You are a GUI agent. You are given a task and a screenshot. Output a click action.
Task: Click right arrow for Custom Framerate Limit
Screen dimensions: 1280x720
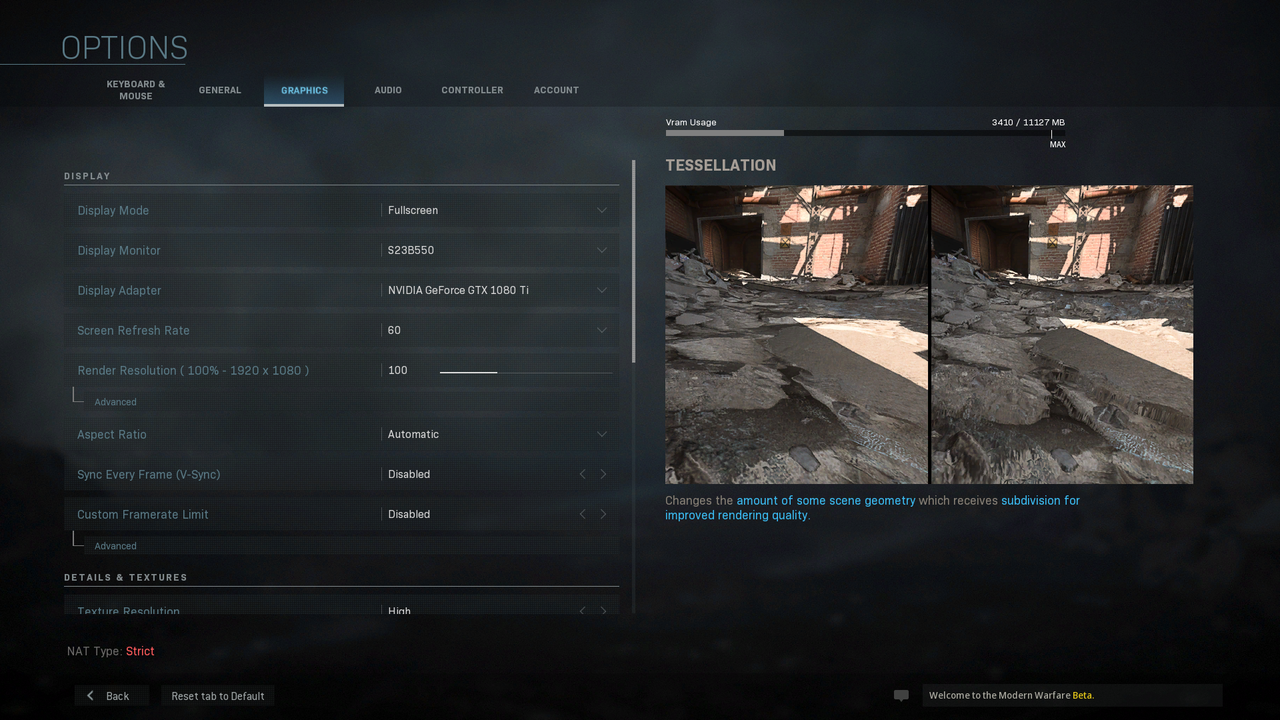[603, 514]
